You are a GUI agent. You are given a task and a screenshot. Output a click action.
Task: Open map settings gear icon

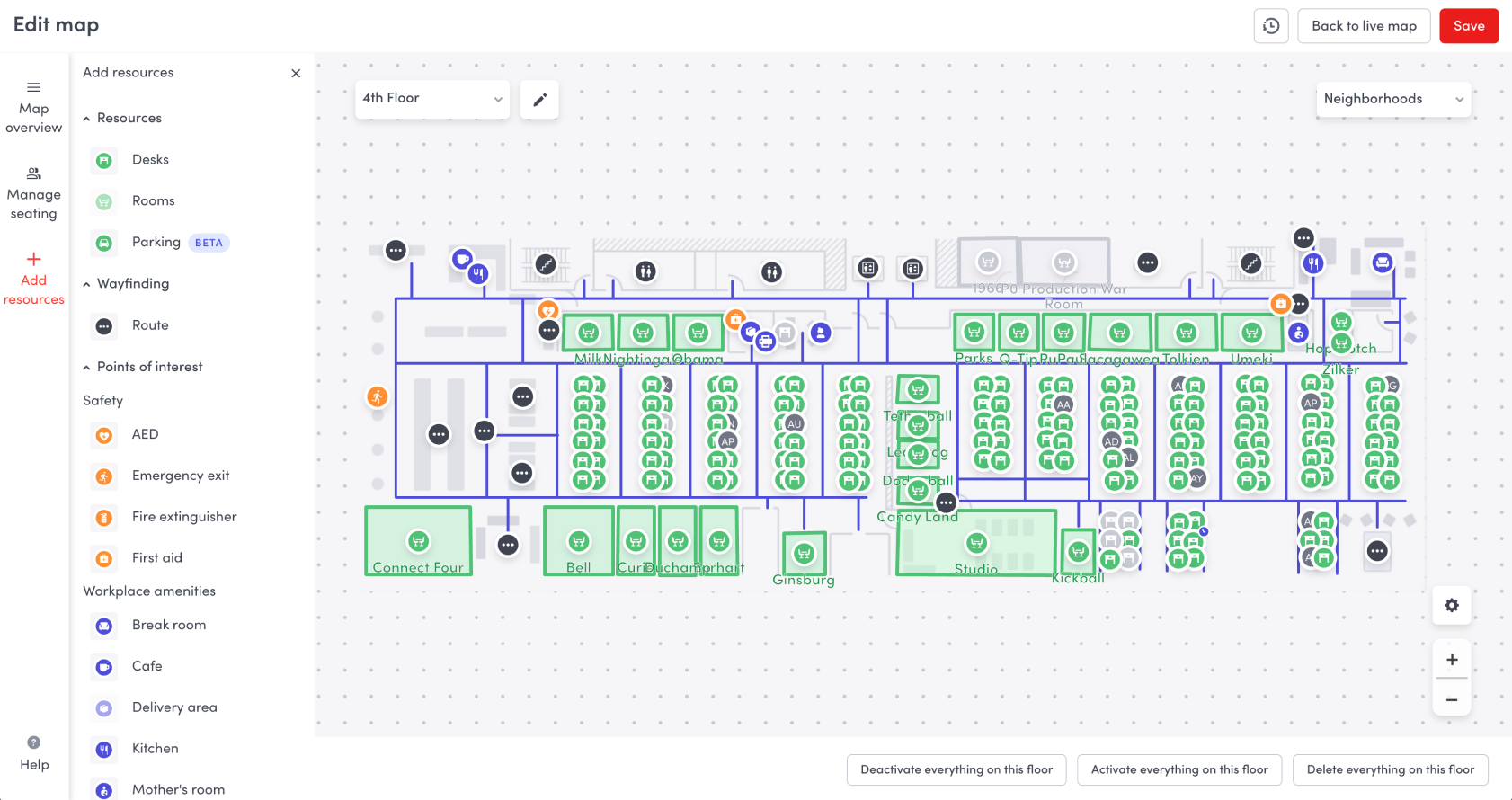coord(1451,605)
